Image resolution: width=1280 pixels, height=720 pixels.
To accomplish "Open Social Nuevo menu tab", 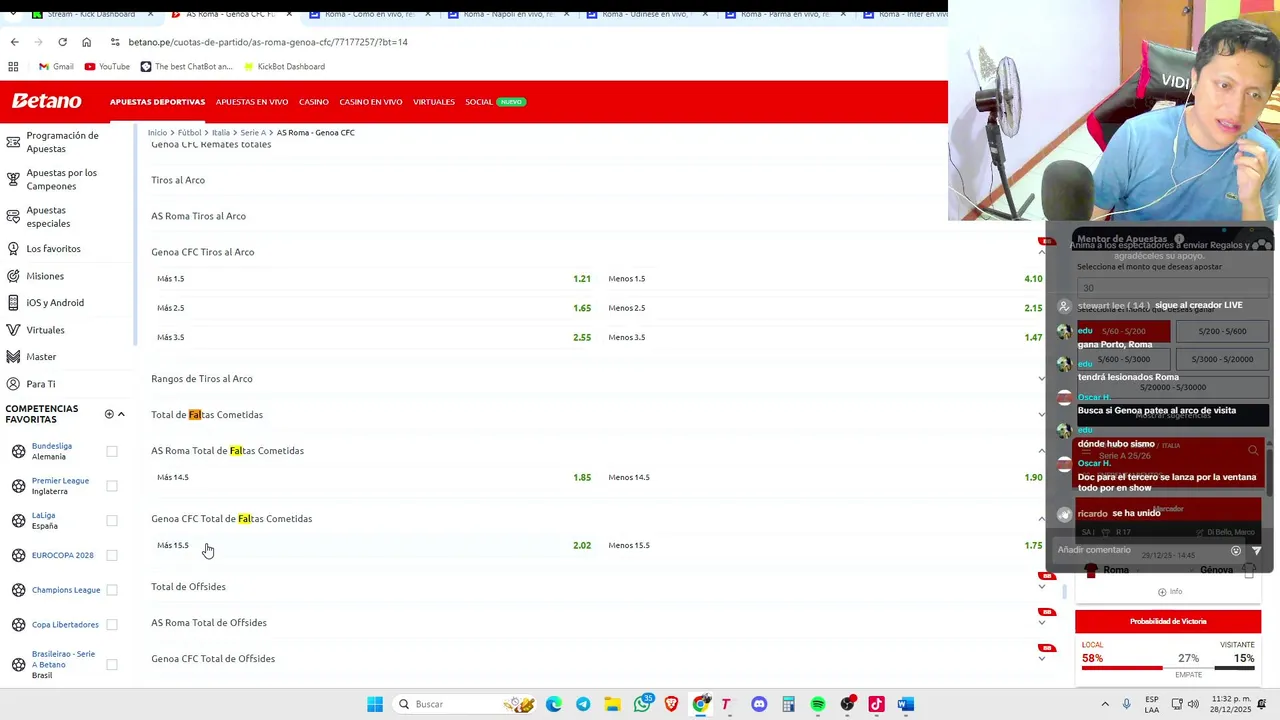I will coord(495,102).
